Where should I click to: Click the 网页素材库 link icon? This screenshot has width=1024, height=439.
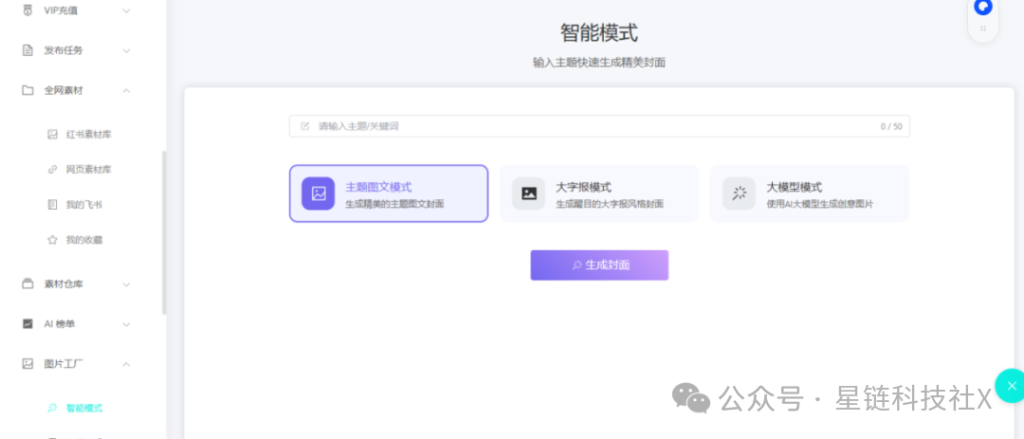pyautogui.click(x=53, y=169)
